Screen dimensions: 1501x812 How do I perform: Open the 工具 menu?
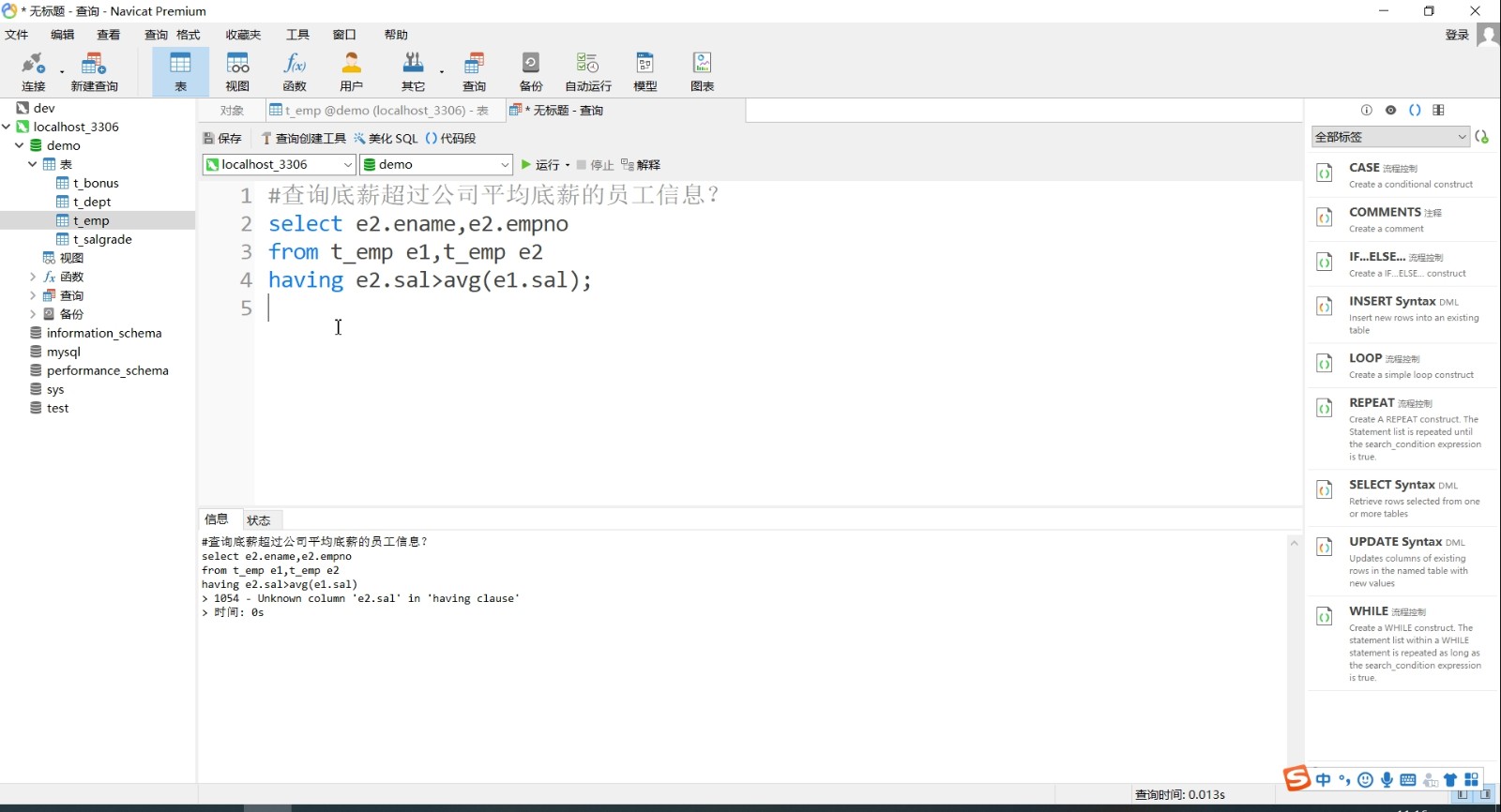(x=297, y=35)
